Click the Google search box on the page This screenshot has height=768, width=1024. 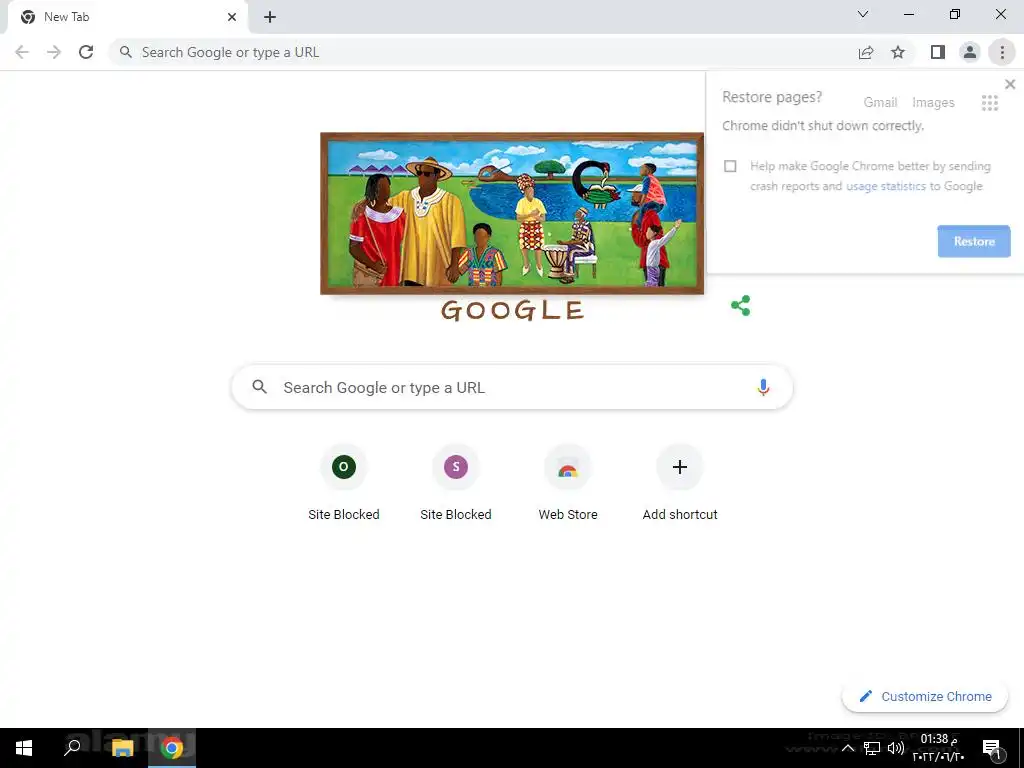pyautogui.click(x=512, y=387)
